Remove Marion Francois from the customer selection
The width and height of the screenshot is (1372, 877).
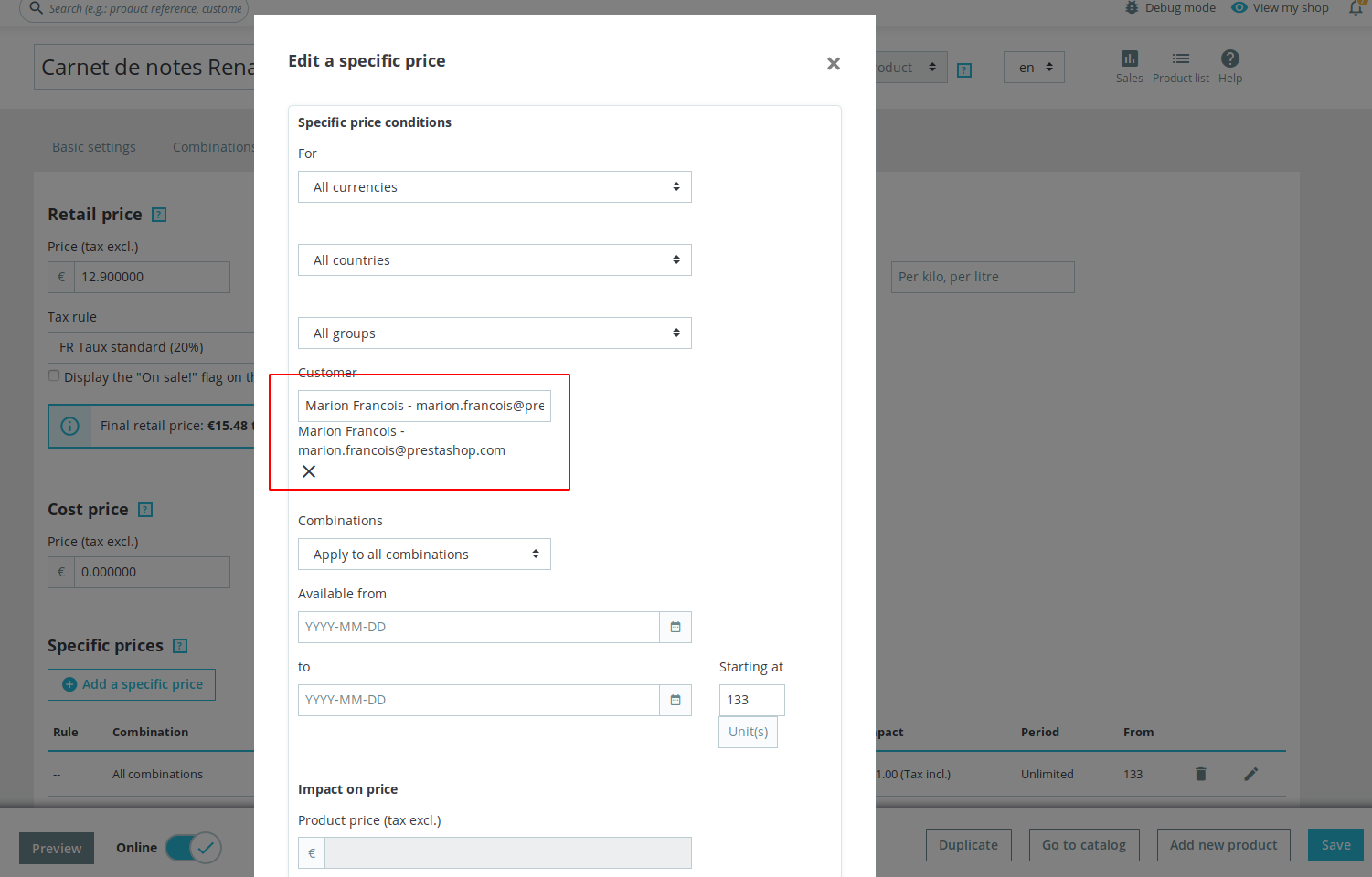click(309, 471)
